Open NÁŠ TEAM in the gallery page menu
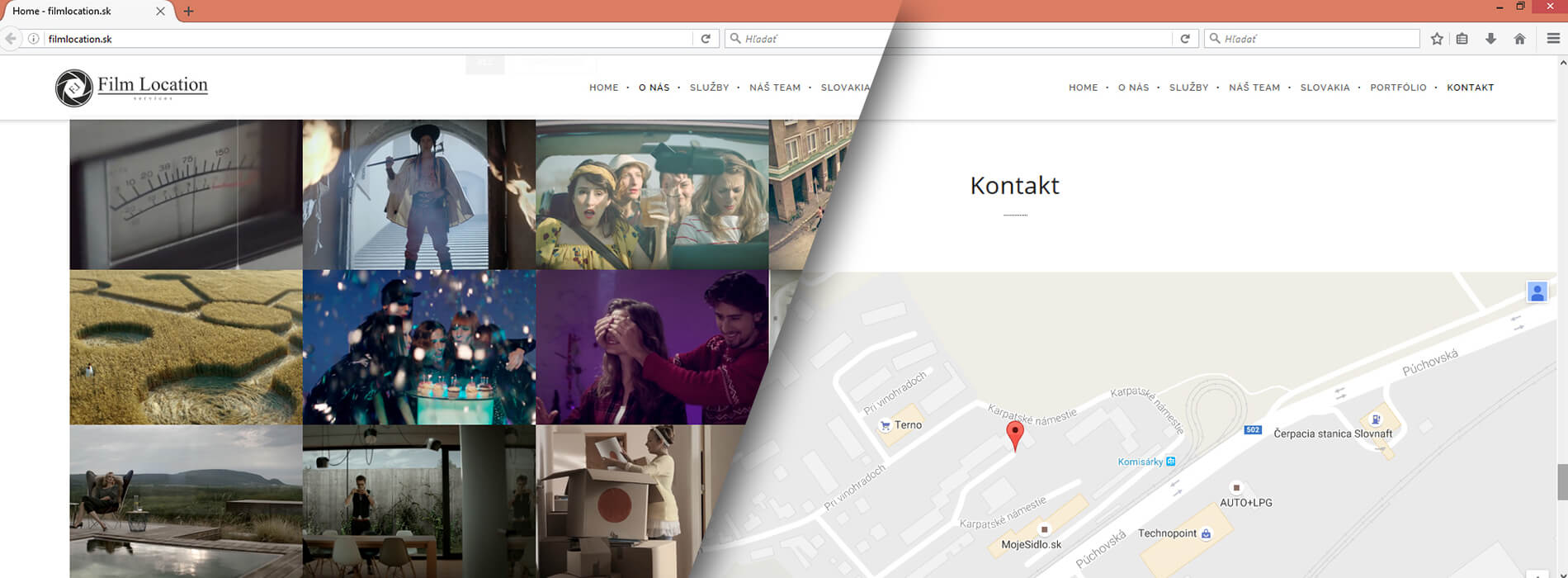Image resolution: width=1568 pixels, height=578 pixels. point(775,88)
